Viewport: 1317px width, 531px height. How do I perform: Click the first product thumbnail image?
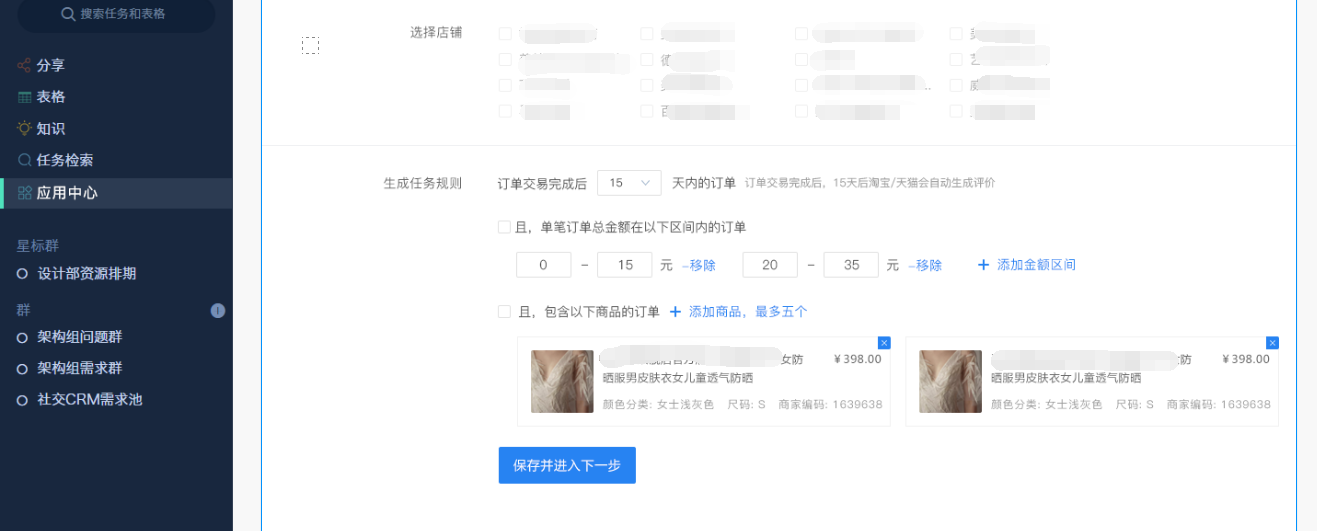562,381
